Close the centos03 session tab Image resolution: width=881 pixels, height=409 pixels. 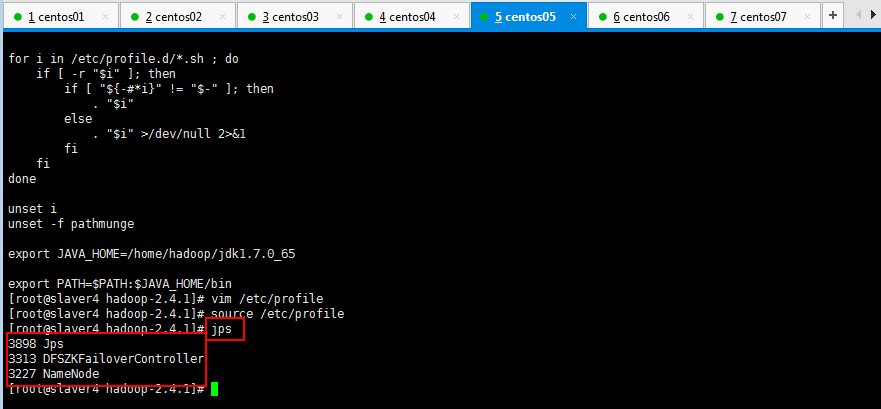click(x=340, y=17)
